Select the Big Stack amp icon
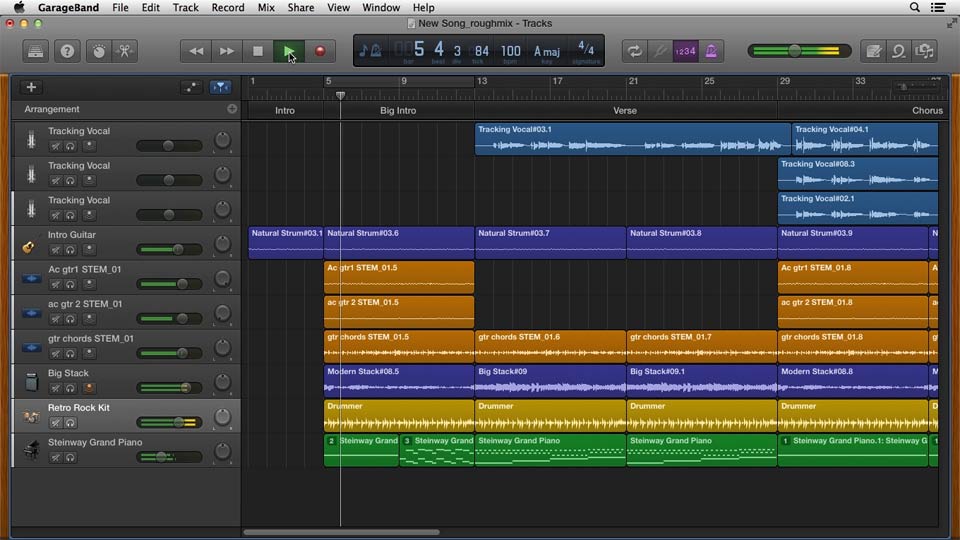 point(31,381)
